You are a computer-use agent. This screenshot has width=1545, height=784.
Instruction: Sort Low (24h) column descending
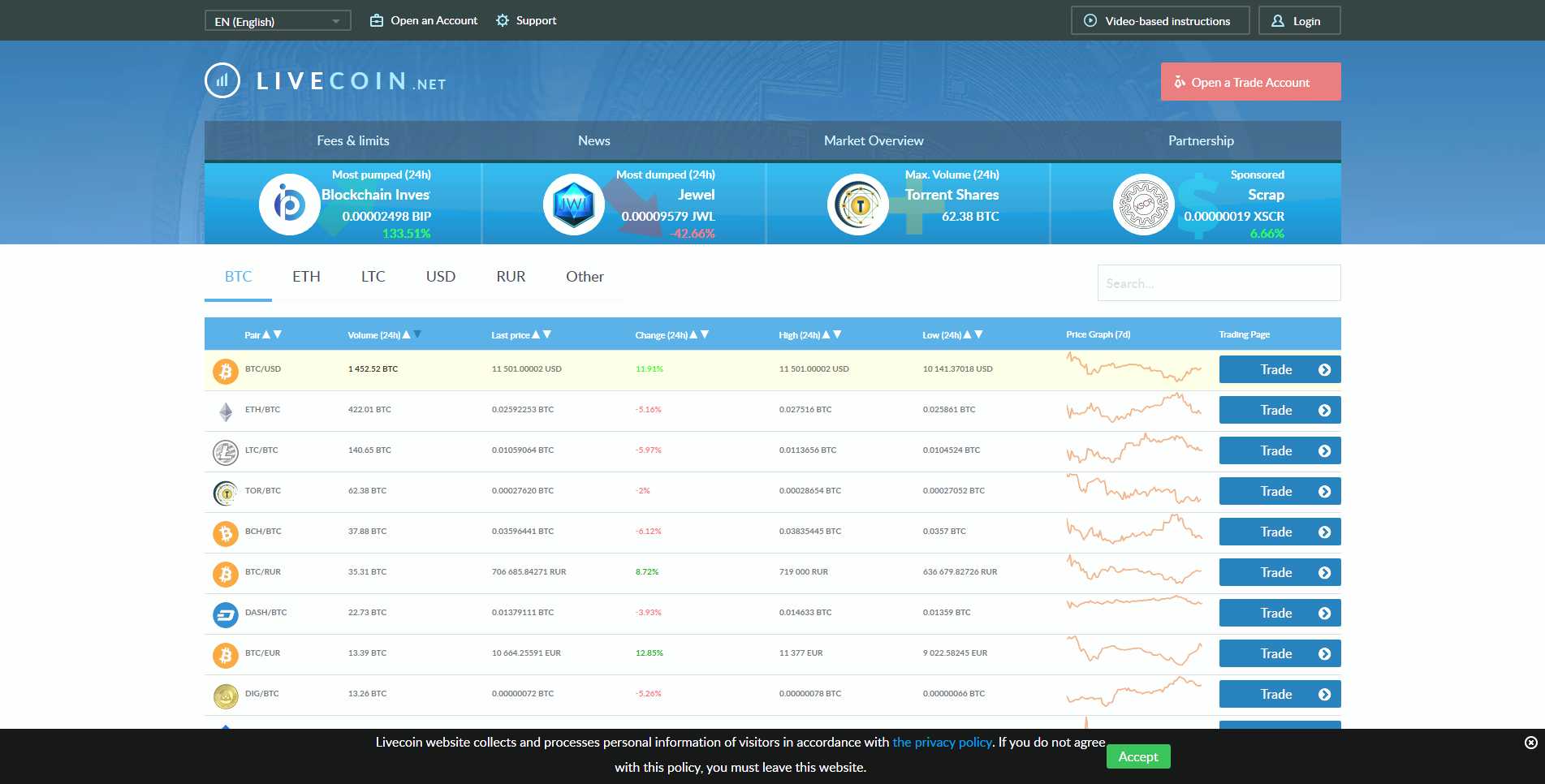978,334
